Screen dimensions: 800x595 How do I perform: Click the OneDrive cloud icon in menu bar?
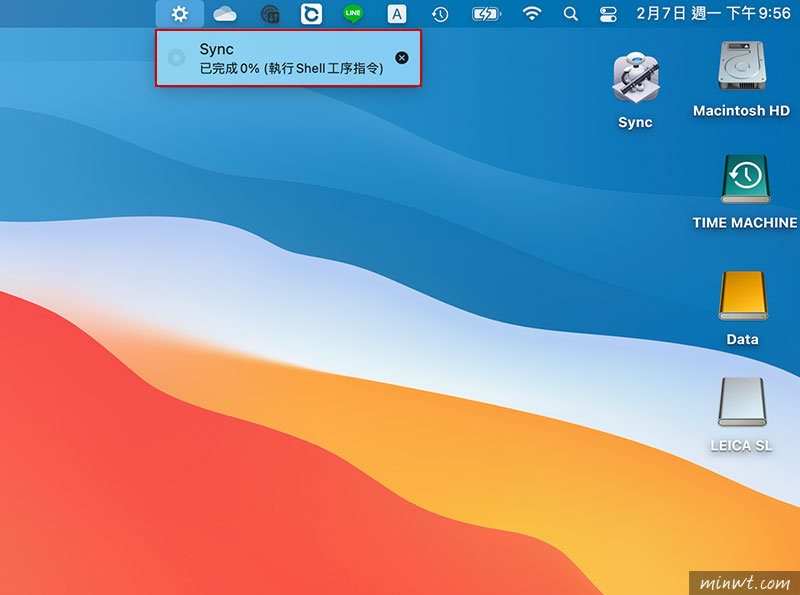tap(224, 14)
